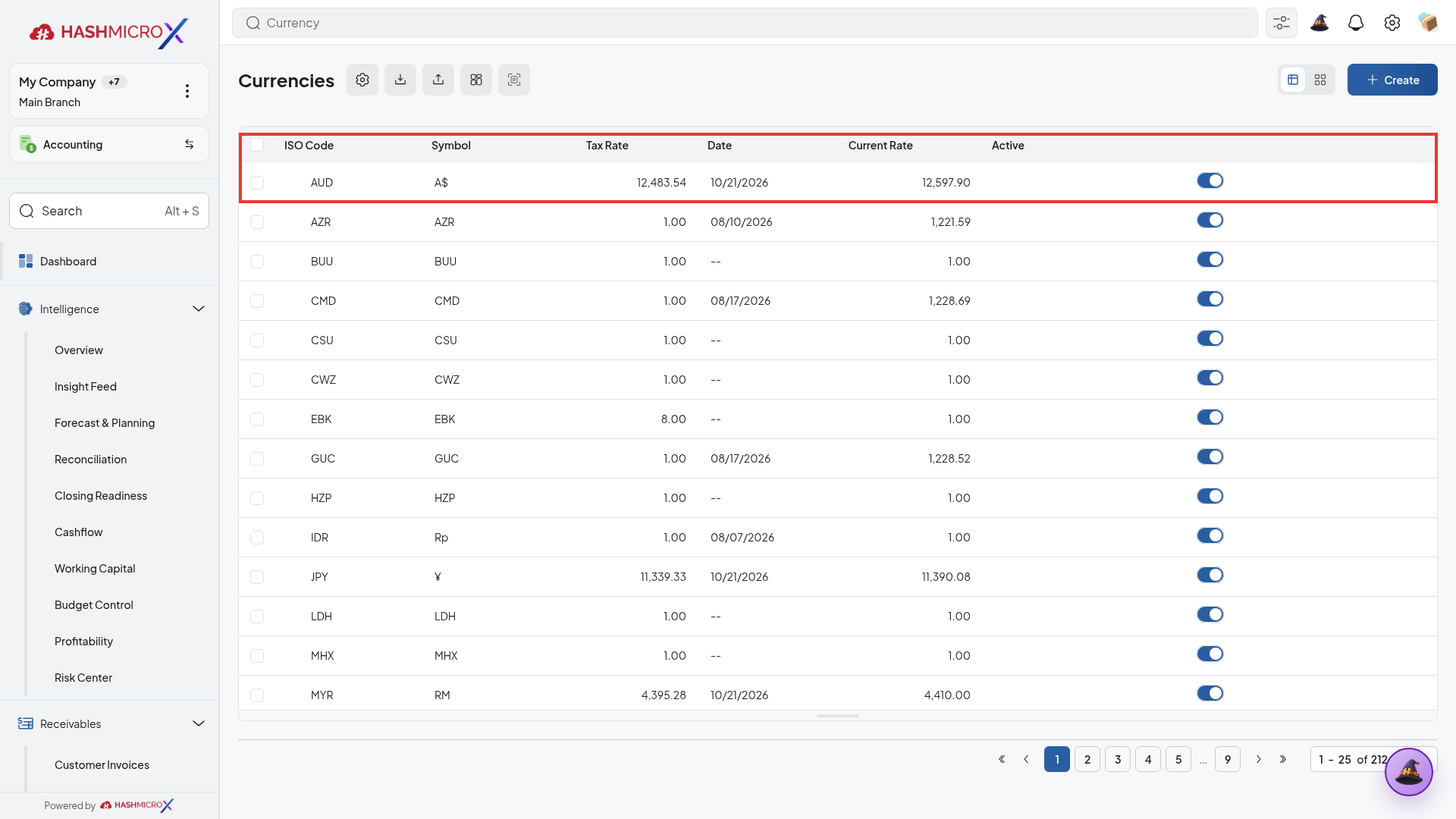Sort by Current Rate column header
Viewport: 1456px width, 819px height.
point(880,146)
